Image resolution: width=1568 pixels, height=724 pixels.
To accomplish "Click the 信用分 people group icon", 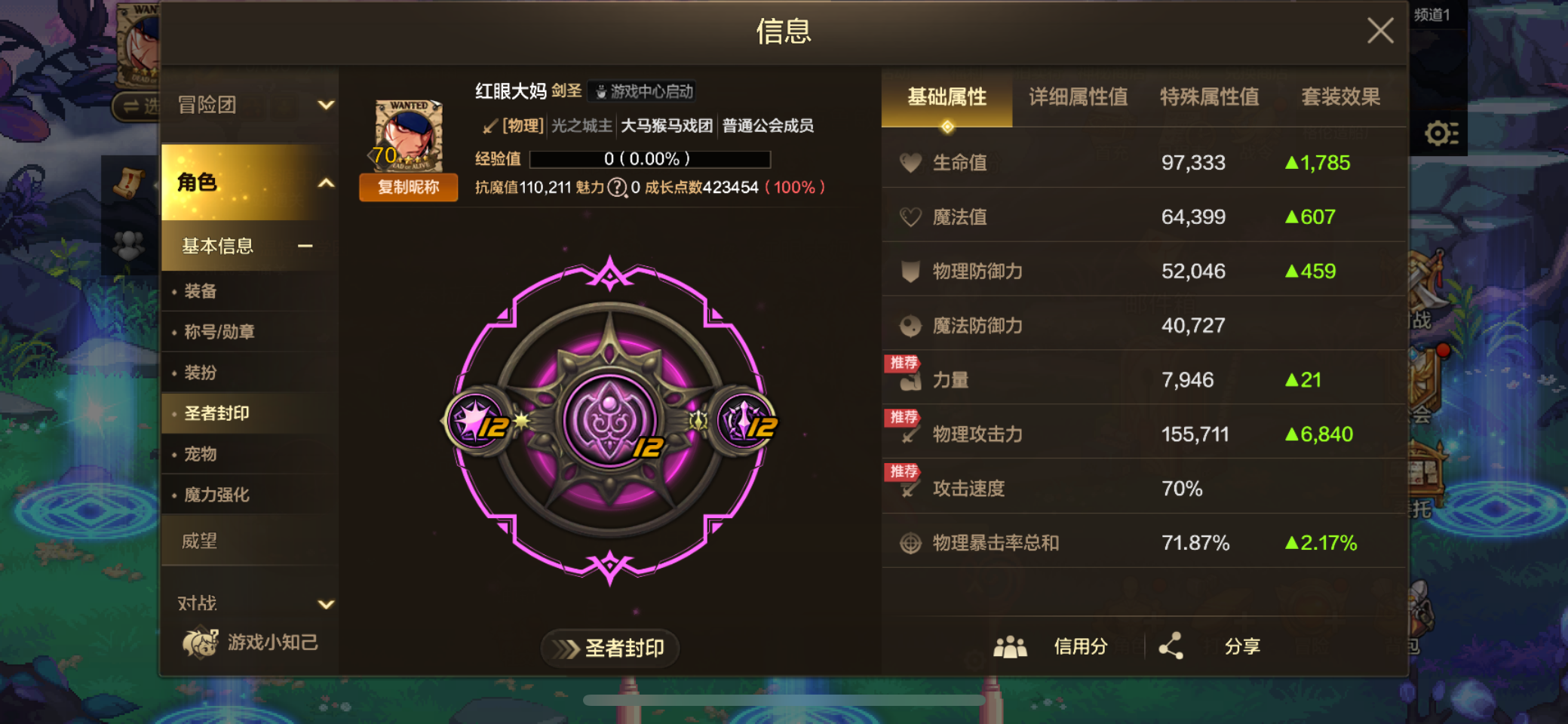I will (x=1010, y=646).
